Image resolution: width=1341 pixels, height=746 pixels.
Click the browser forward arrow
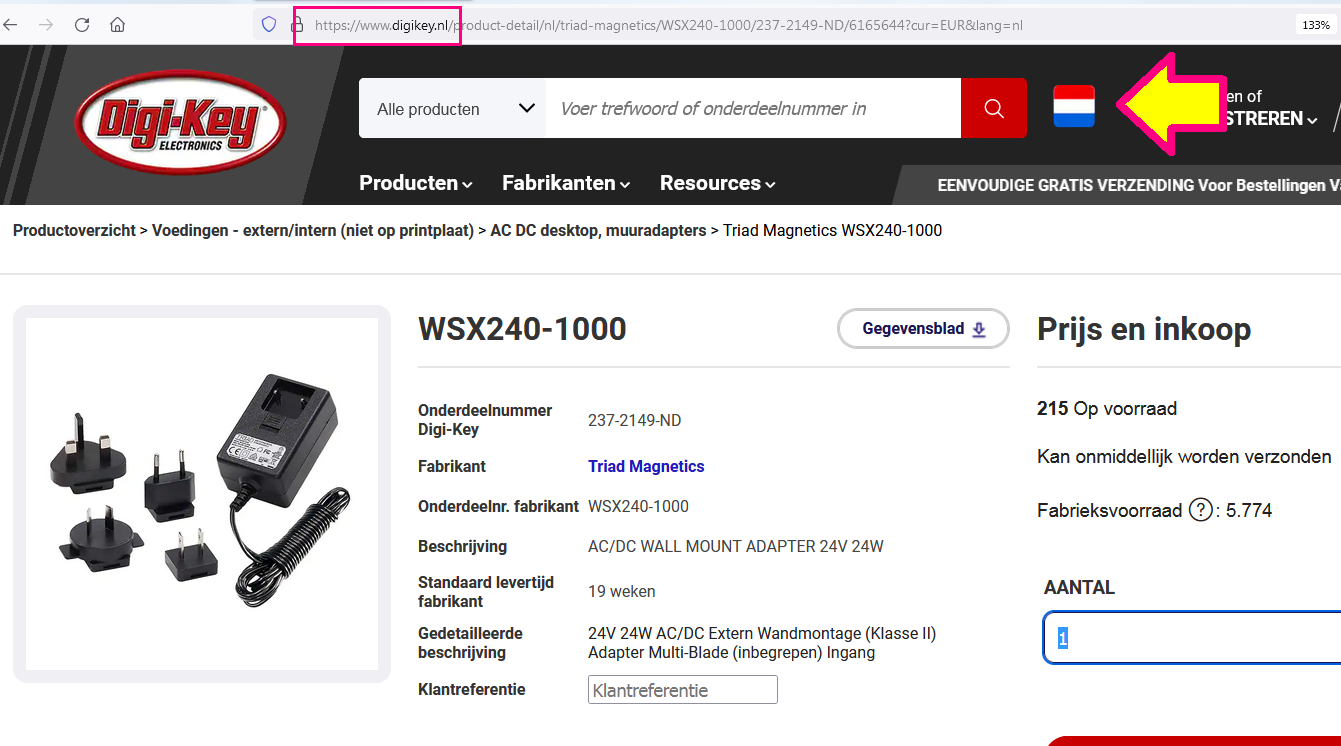pos(46,25)
